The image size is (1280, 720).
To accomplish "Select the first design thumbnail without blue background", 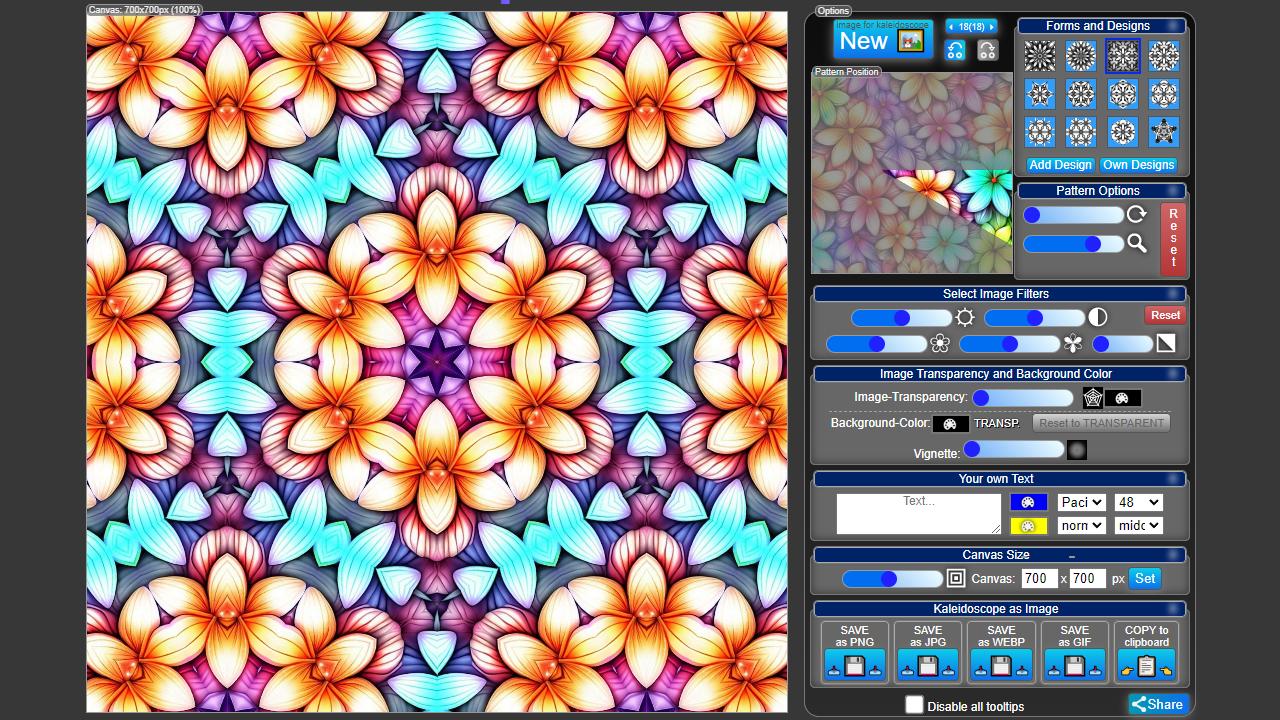I will click(1040, 56).
